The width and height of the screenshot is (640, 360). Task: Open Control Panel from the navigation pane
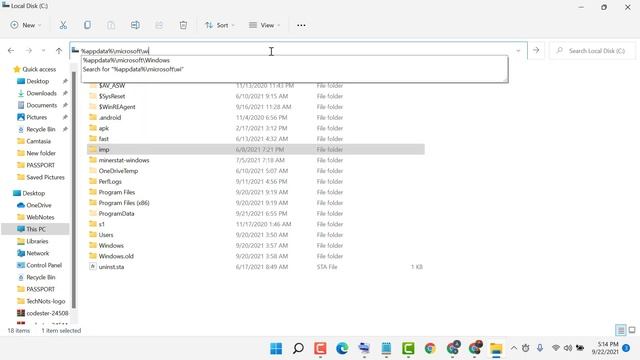[44, 265]
